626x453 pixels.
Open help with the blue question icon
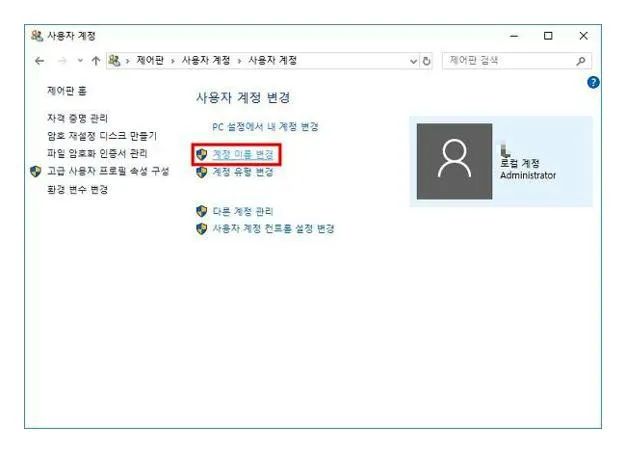(593, 83)
